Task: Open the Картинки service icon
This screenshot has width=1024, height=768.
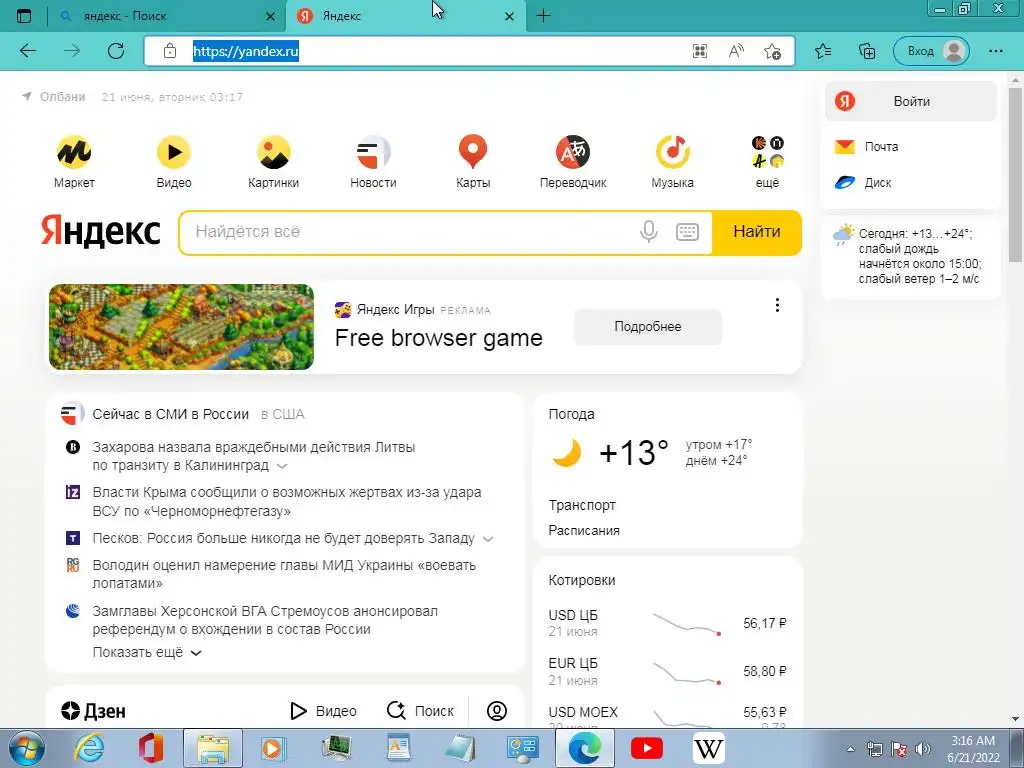Action: pyautogui.click(x=274, y=161)
